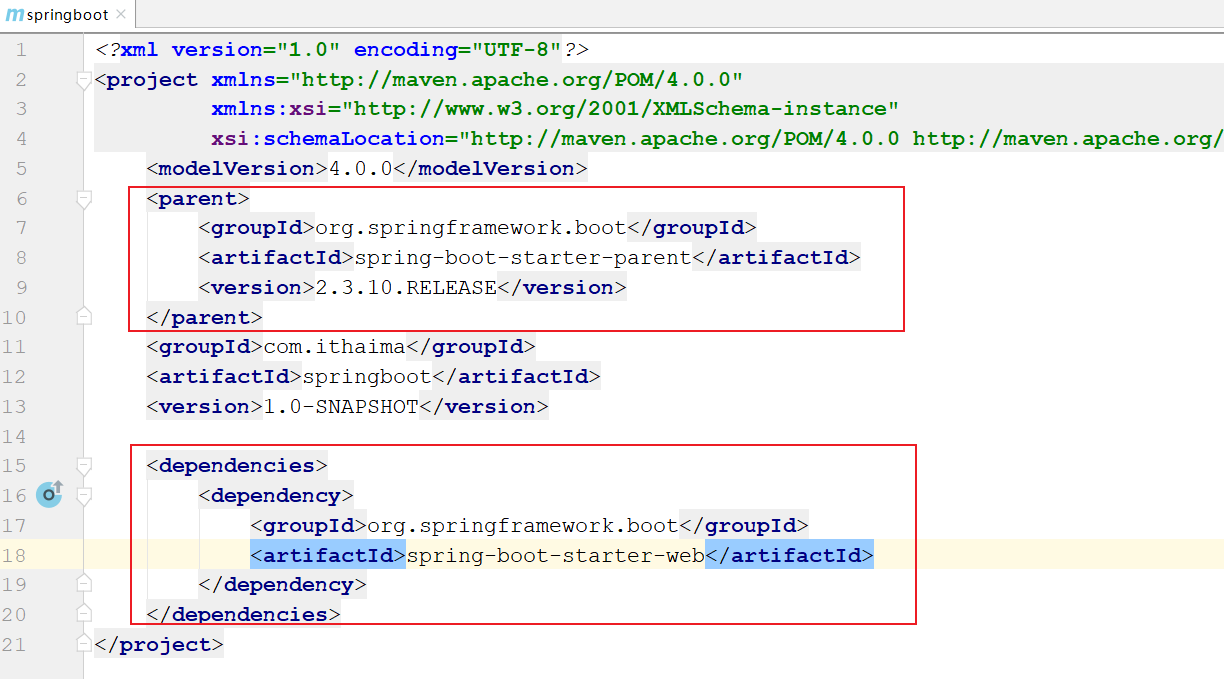
Task: Click the fold end marker at closing dependencies tag
Action: (x=84, y=614)
